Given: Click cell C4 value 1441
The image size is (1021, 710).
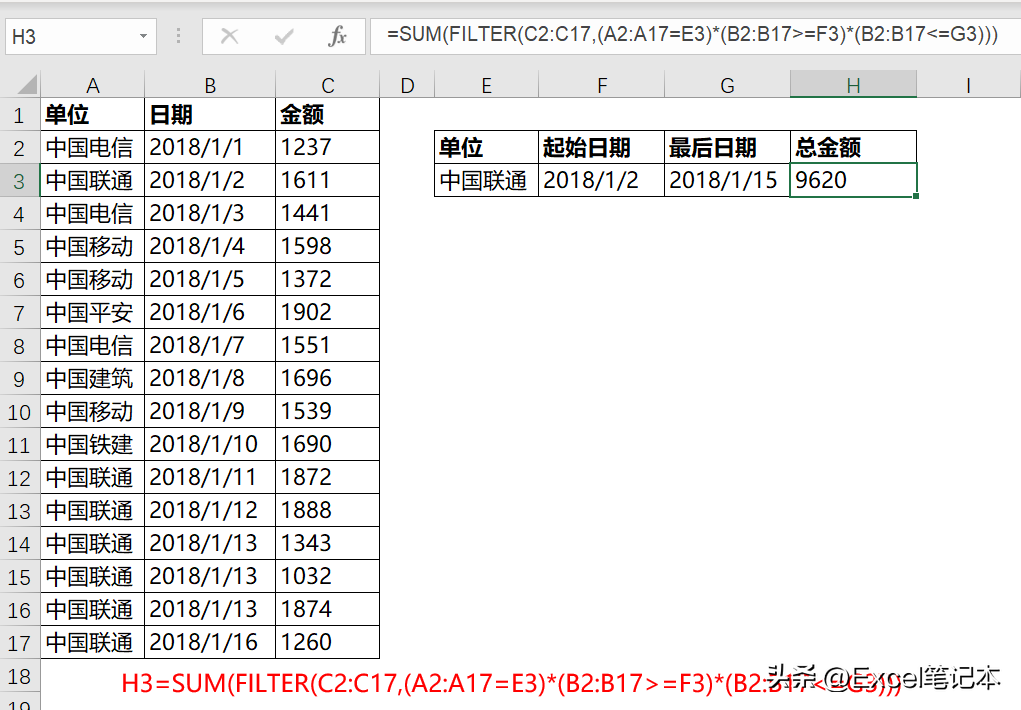Looking at the screenshot, I should pos(328,214).
